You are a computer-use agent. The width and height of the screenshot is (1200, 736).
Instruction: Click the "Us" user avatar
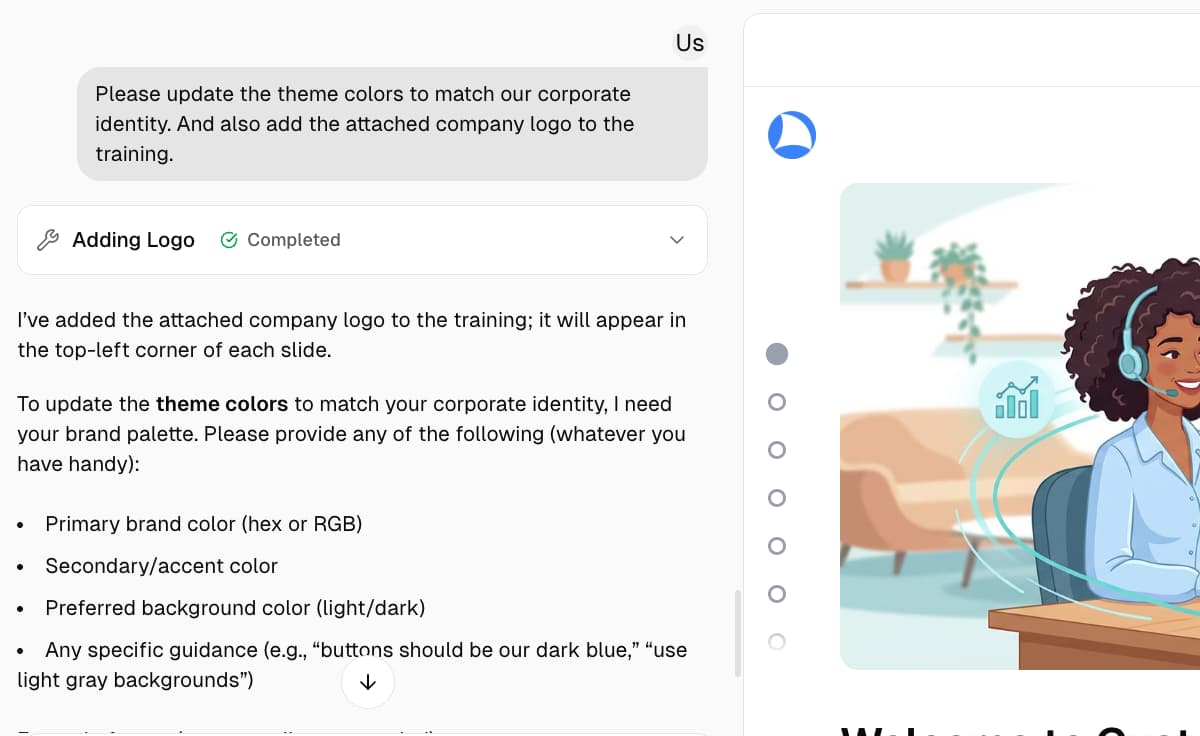(690, 43)
